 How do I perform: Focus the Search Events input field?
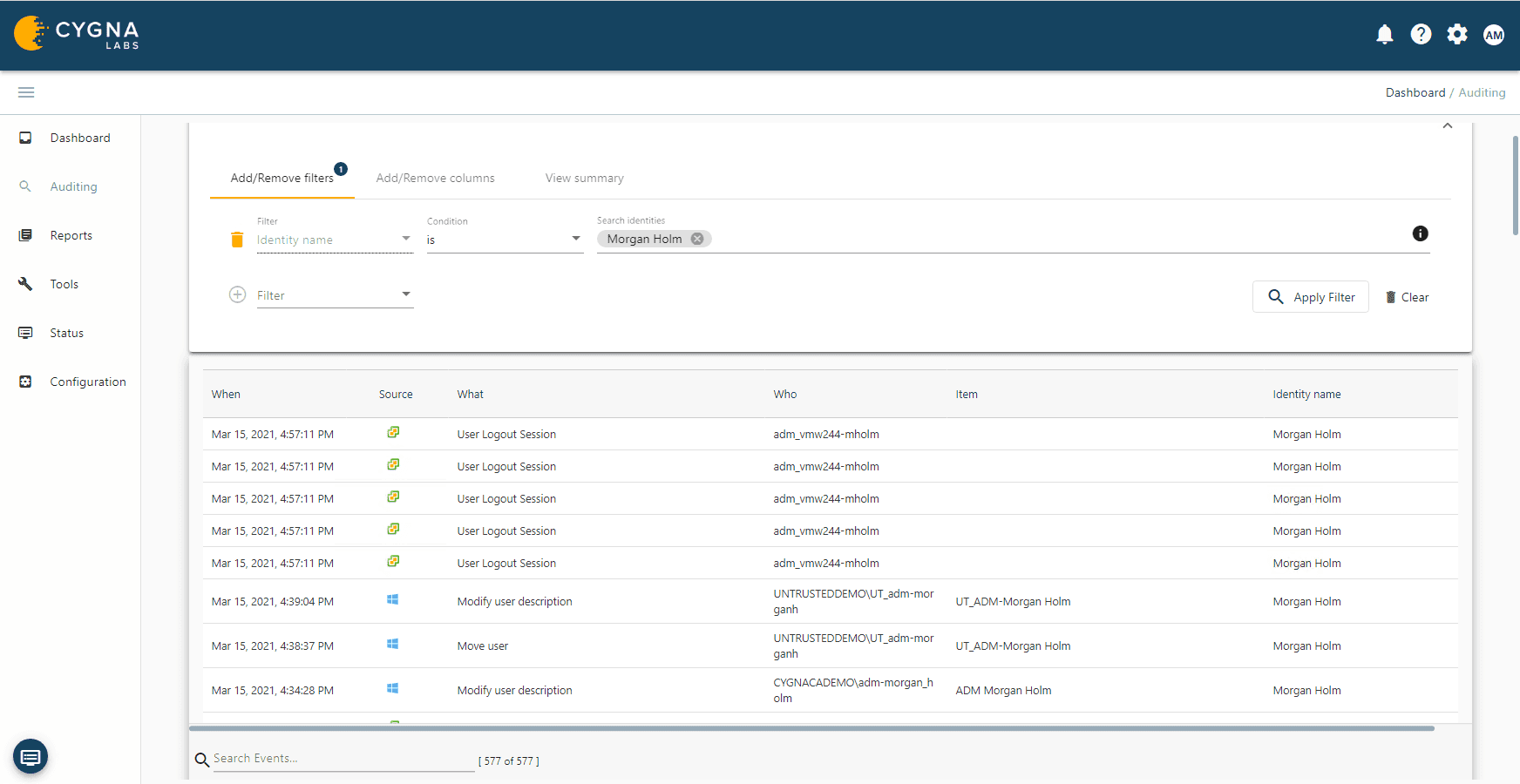343,759
